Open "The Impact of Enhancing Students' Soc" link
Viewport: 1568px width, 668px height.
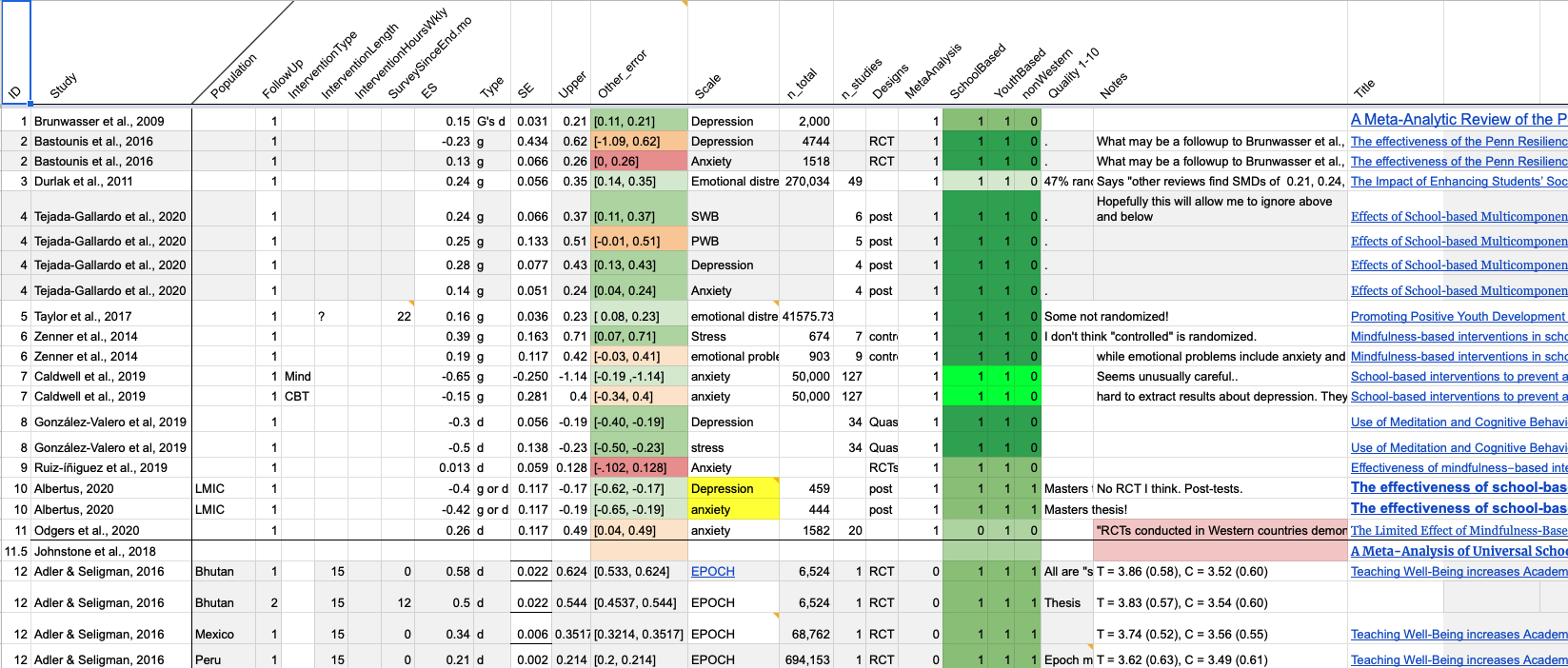click(x=1457, y=181)
